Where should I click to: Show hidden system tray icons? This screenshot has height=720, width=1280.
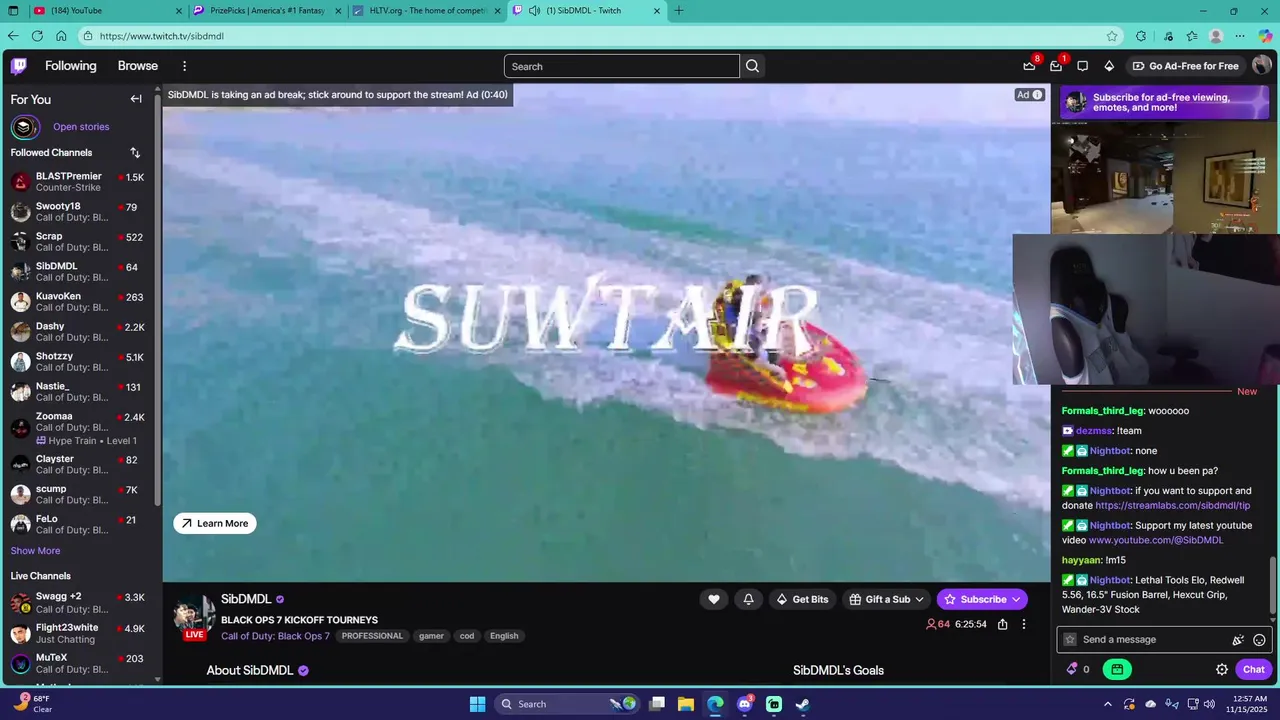(x=1107, y=704)
